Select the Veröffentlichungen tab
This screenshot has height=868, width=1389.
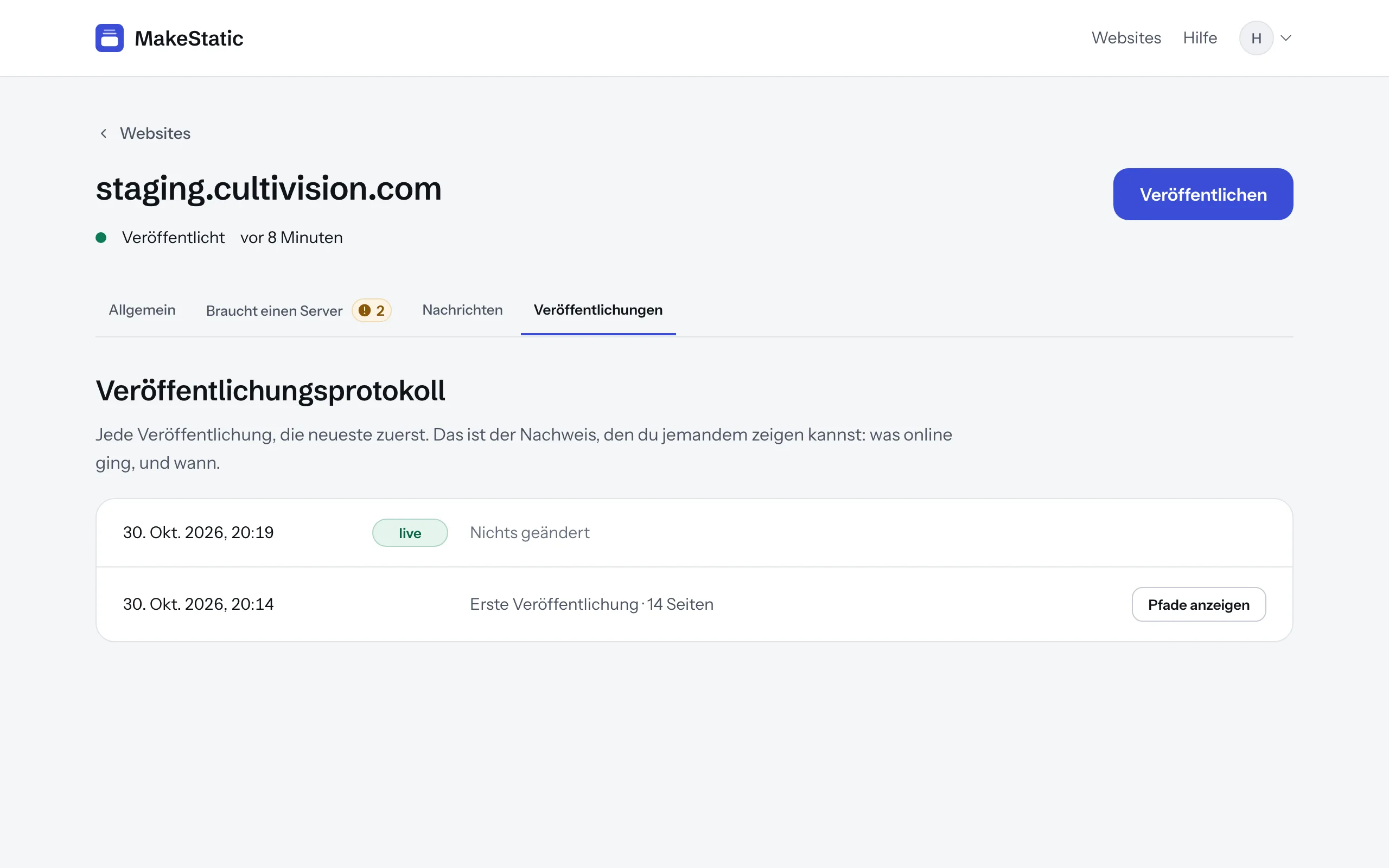point(598,310)
